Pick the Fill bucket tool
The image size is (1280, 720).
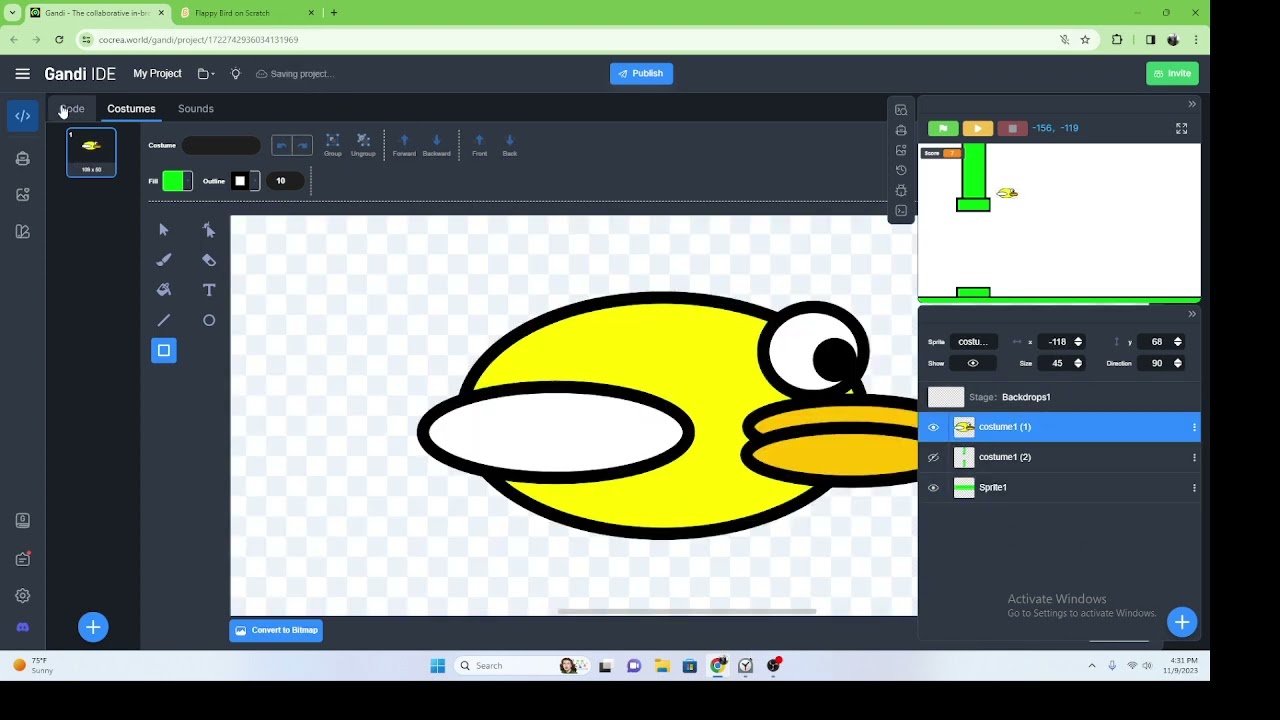click(164, 290)
